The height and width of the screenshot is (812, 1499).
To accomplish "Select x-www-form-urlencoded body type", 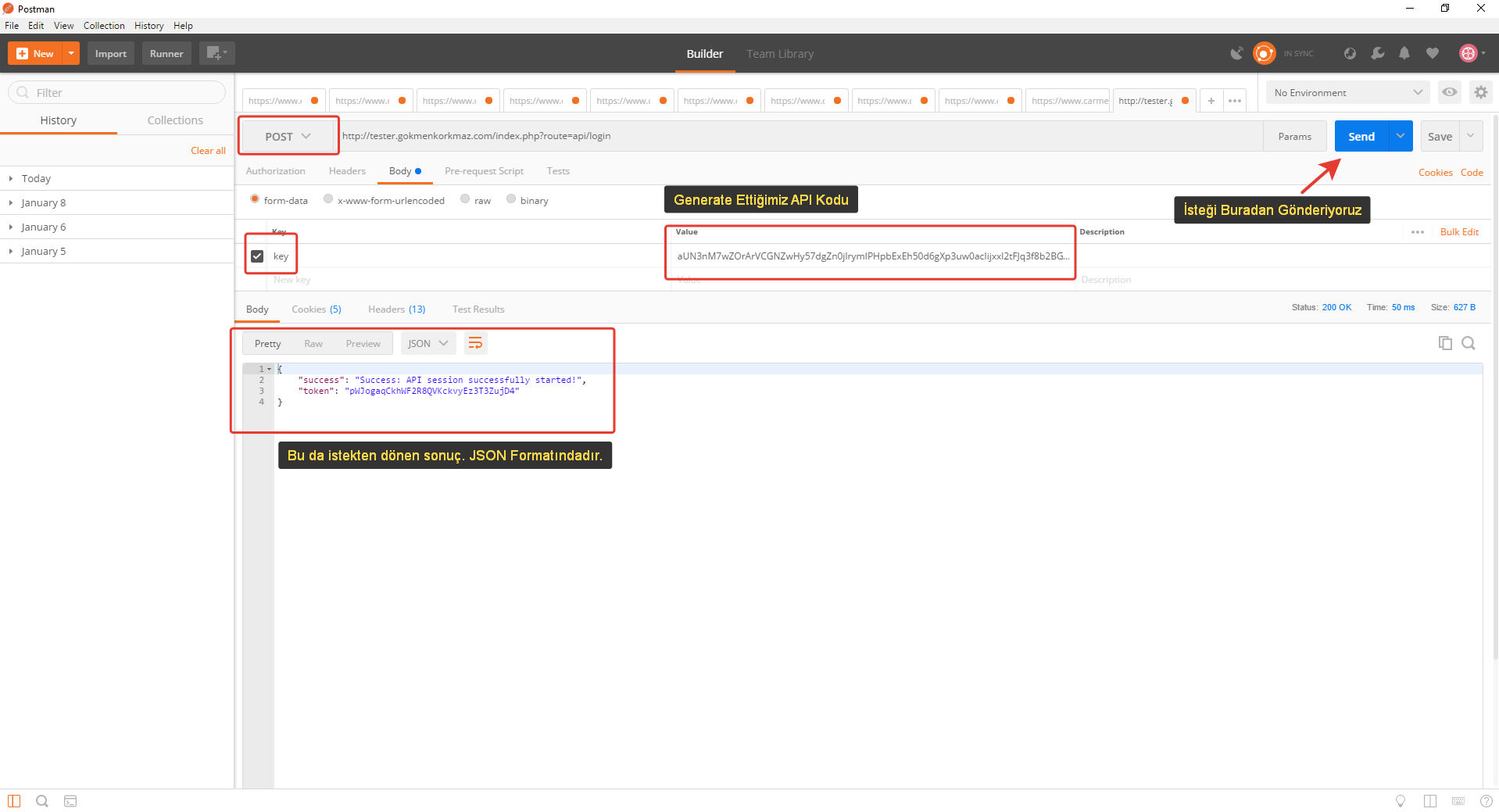I will tap(328, 199).
